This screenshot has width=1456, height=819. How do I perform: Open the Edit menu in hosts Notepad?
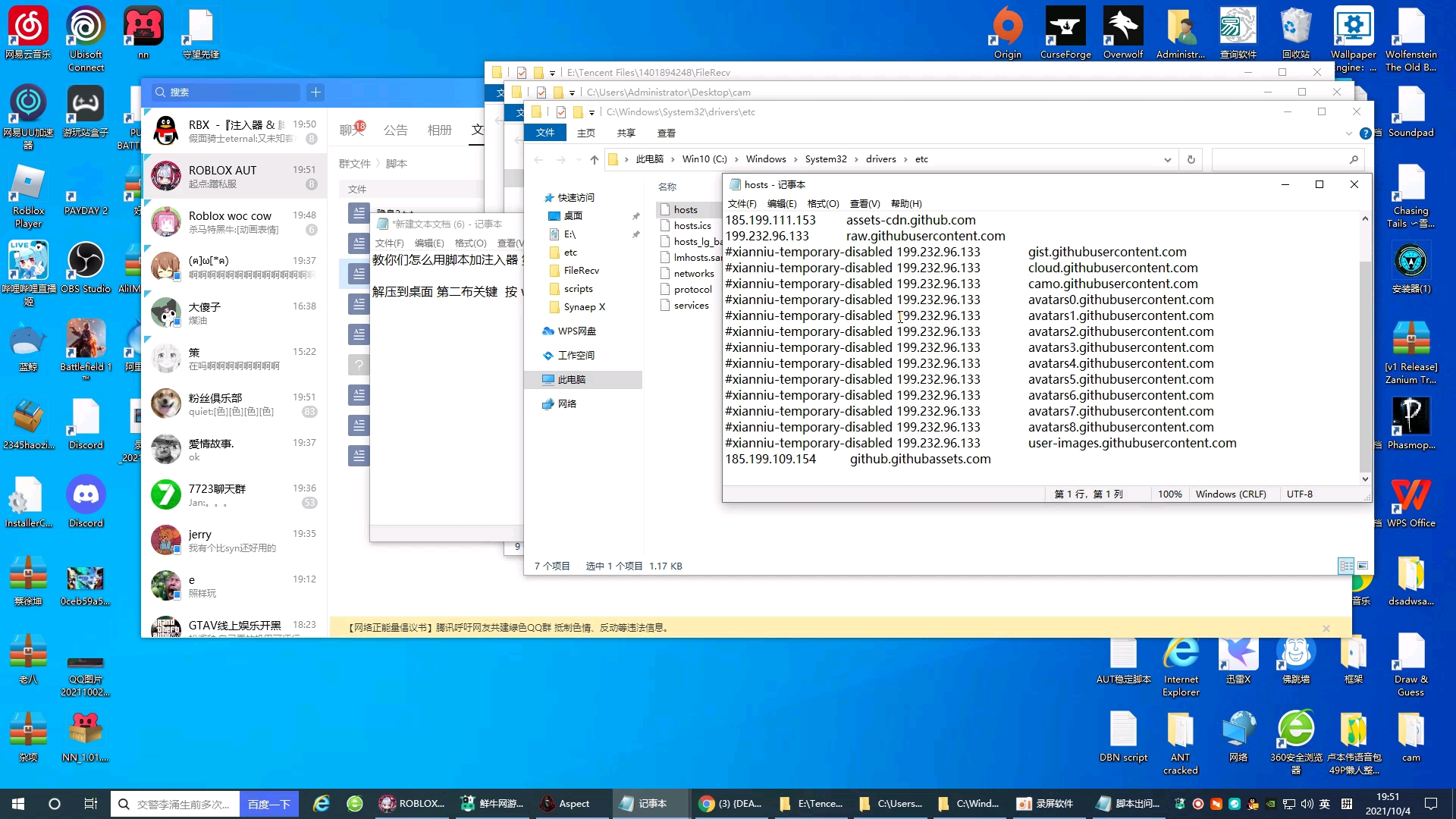[x=782, y=203]
